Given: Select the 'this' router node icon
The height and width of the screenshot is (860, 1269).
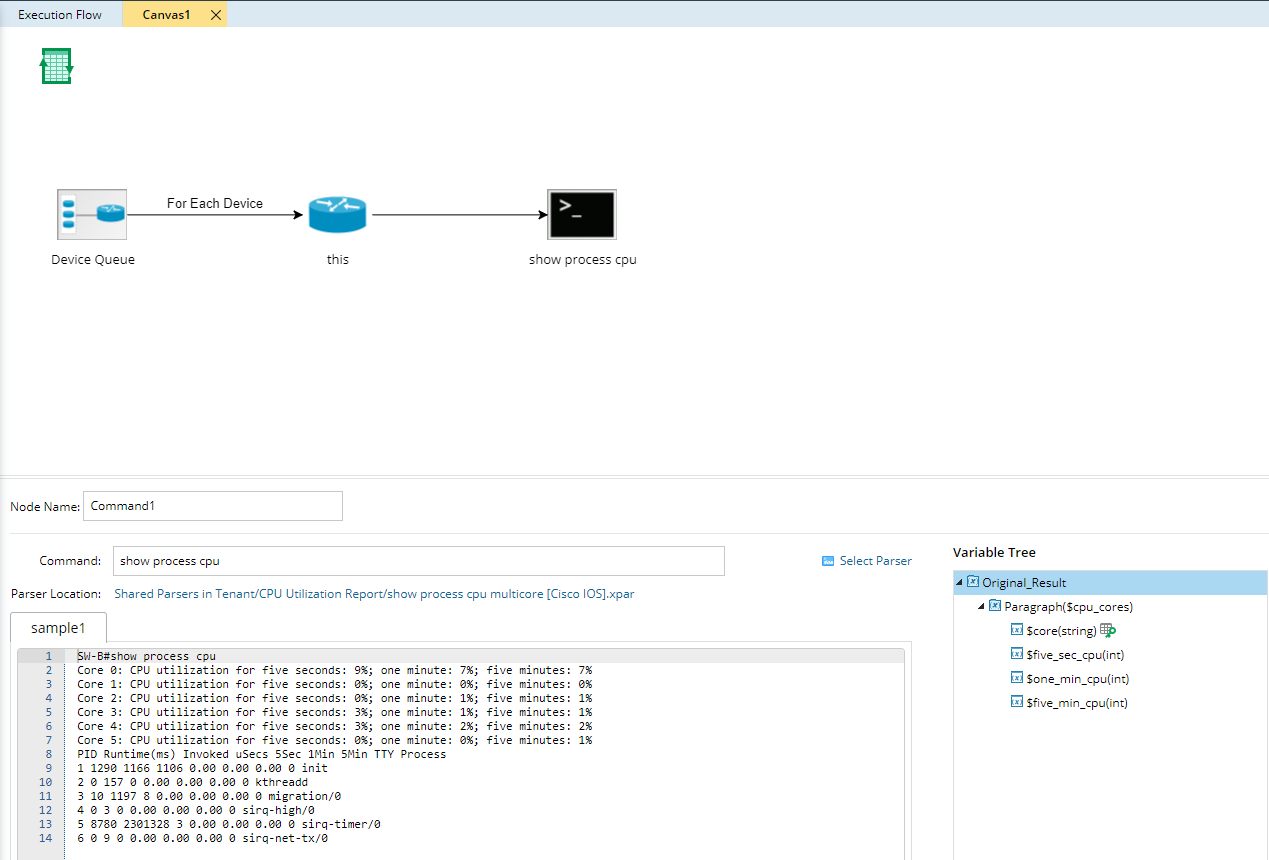Looking at the screenshot, I should click(337, 214).
